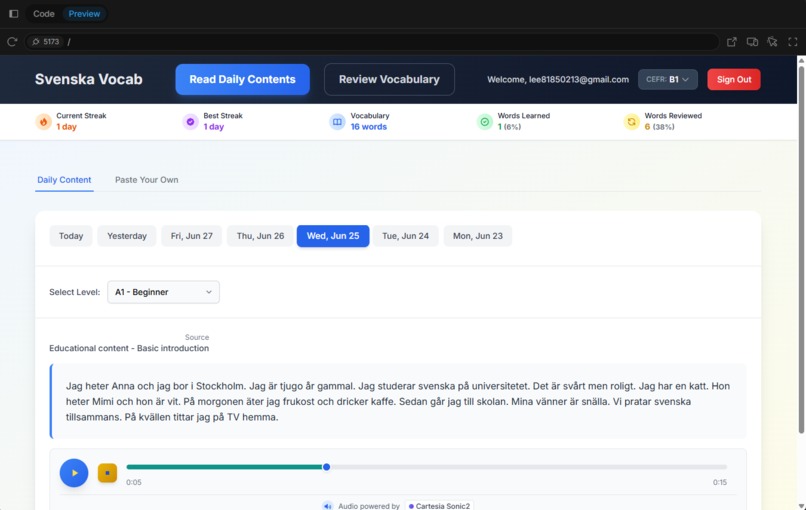Screen dimensions: 806x510
Task: Click the "1 (6%)" words learned value
Action: pyautogui.click(x=509, y=126)
